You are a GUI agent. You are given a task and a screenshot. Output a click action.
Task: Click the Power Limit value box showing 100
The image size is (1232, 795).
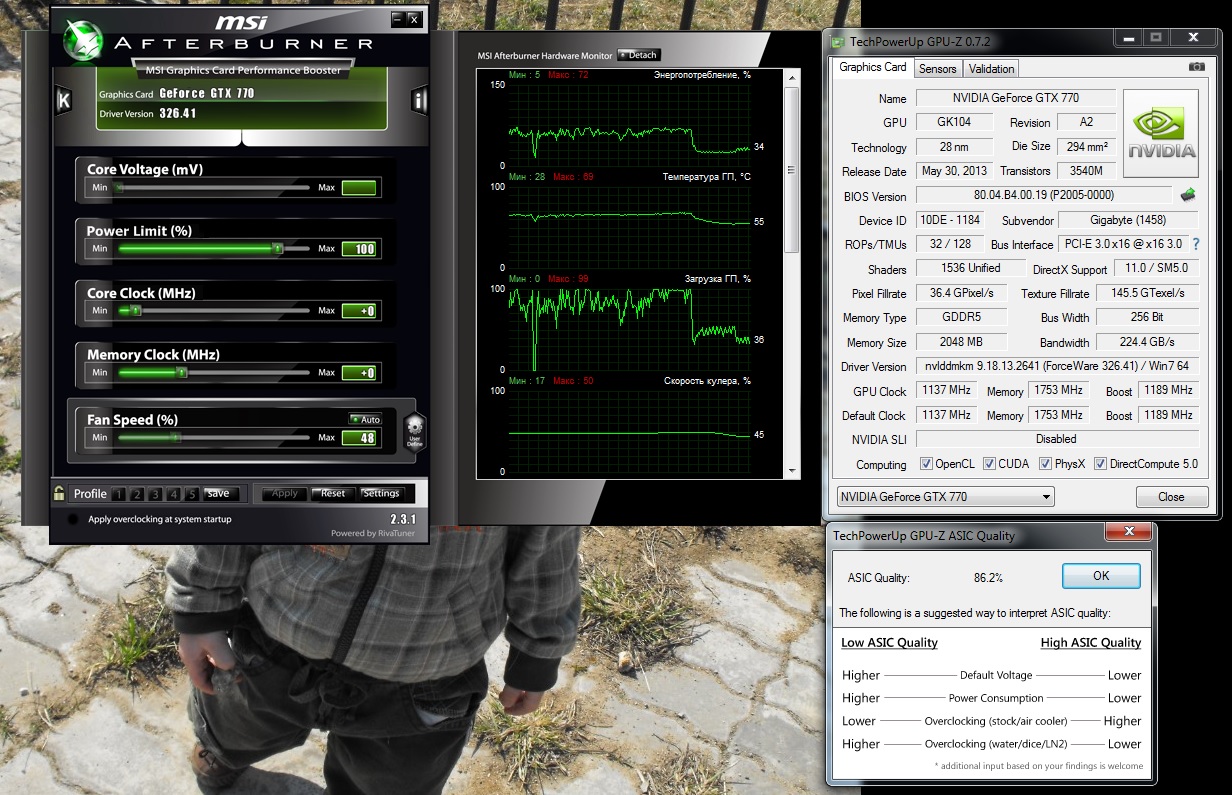pos(359,249)
